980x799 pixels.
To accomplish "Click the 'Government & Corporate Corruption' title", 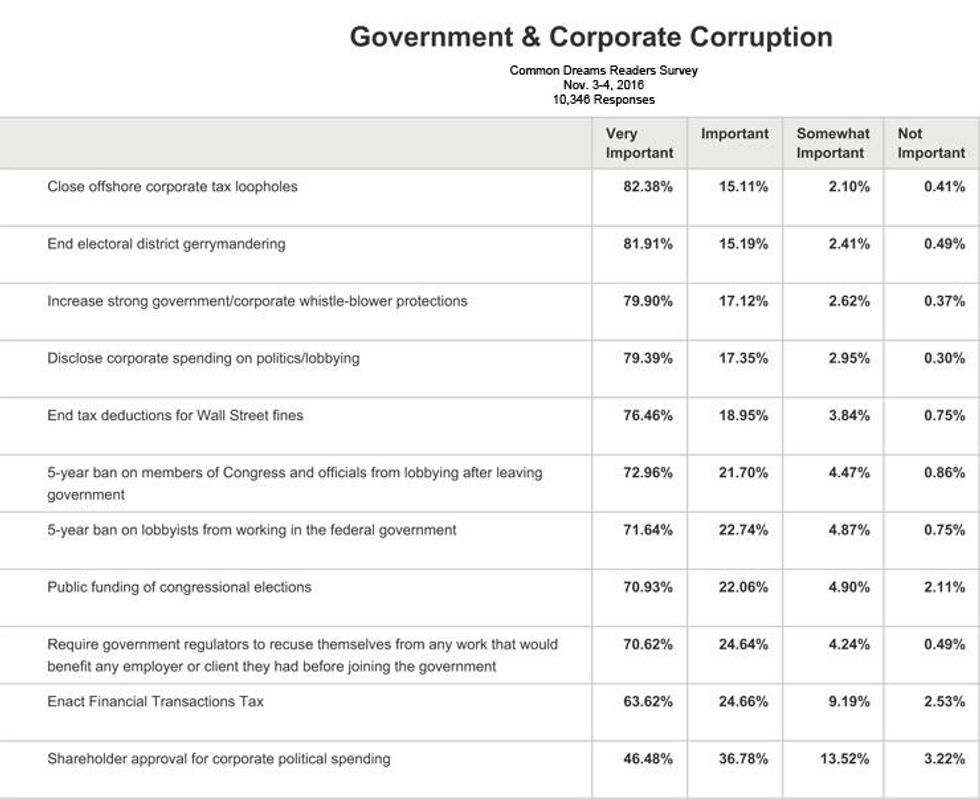I will click(590, 37).
